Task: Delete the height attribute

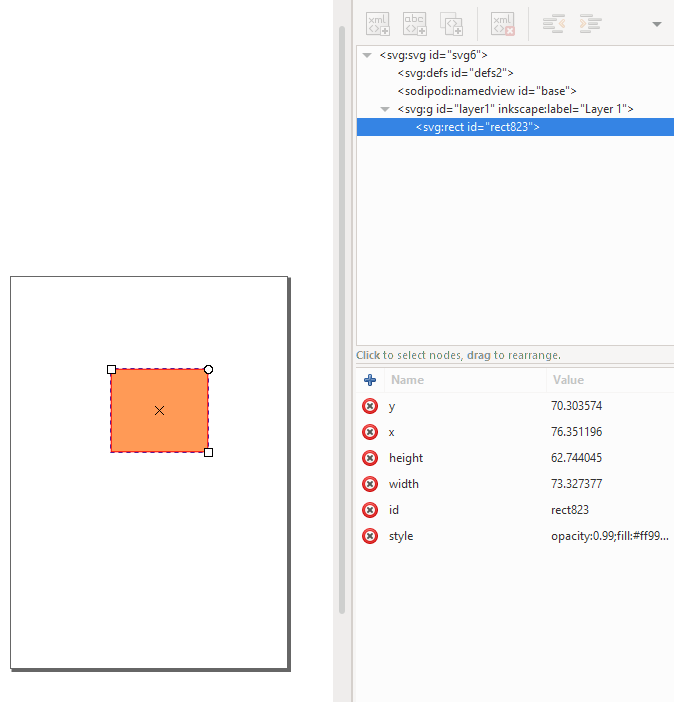Action: 370,458
